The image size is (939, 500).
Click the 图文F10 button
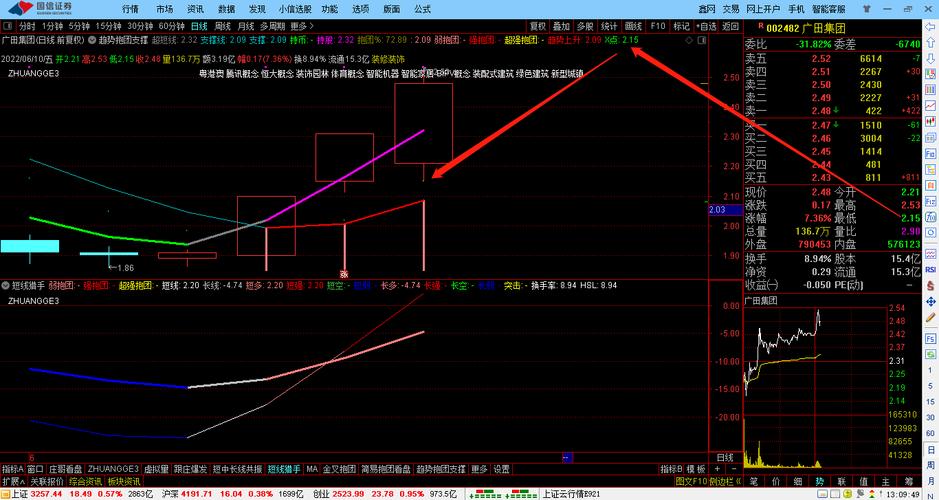click(691, 481)
